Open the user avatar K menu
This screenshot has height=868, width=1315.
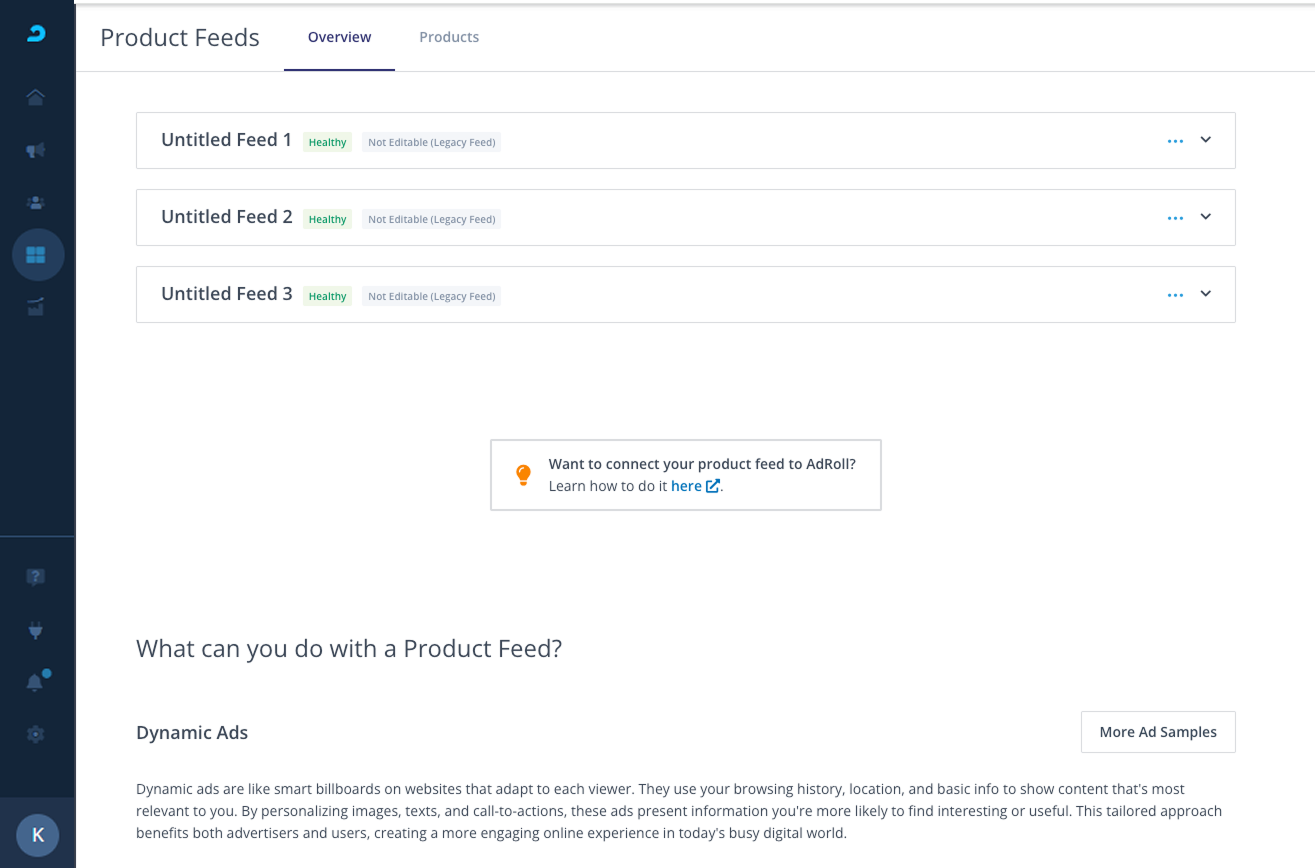pyautogui.click(x=38, y=835)
